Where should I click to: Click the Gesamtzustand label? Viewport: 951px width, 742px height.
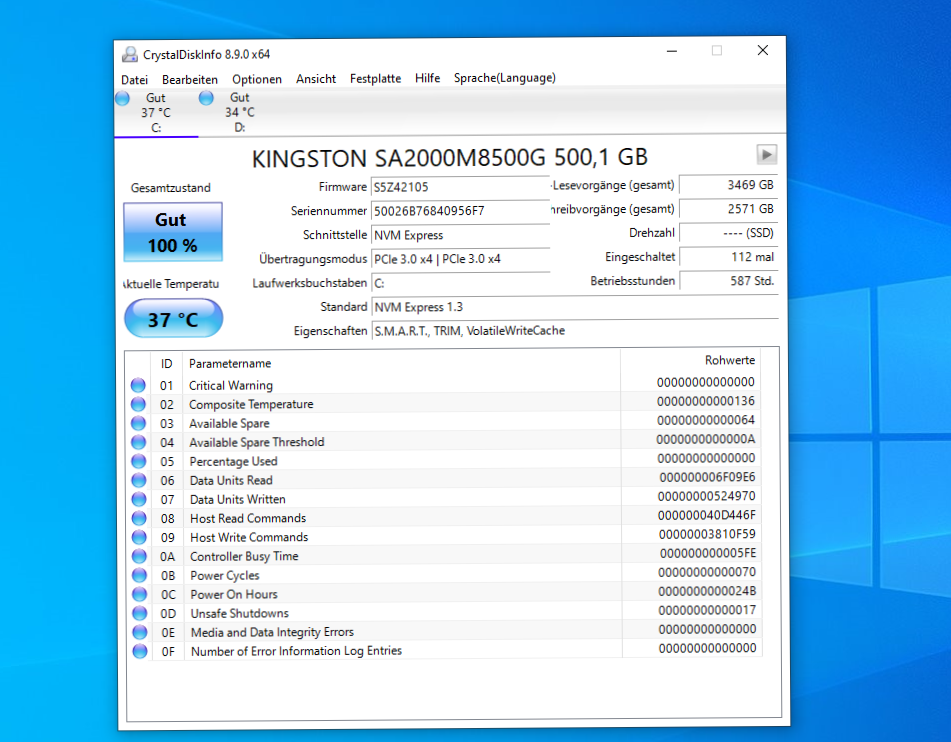[170, 188]
